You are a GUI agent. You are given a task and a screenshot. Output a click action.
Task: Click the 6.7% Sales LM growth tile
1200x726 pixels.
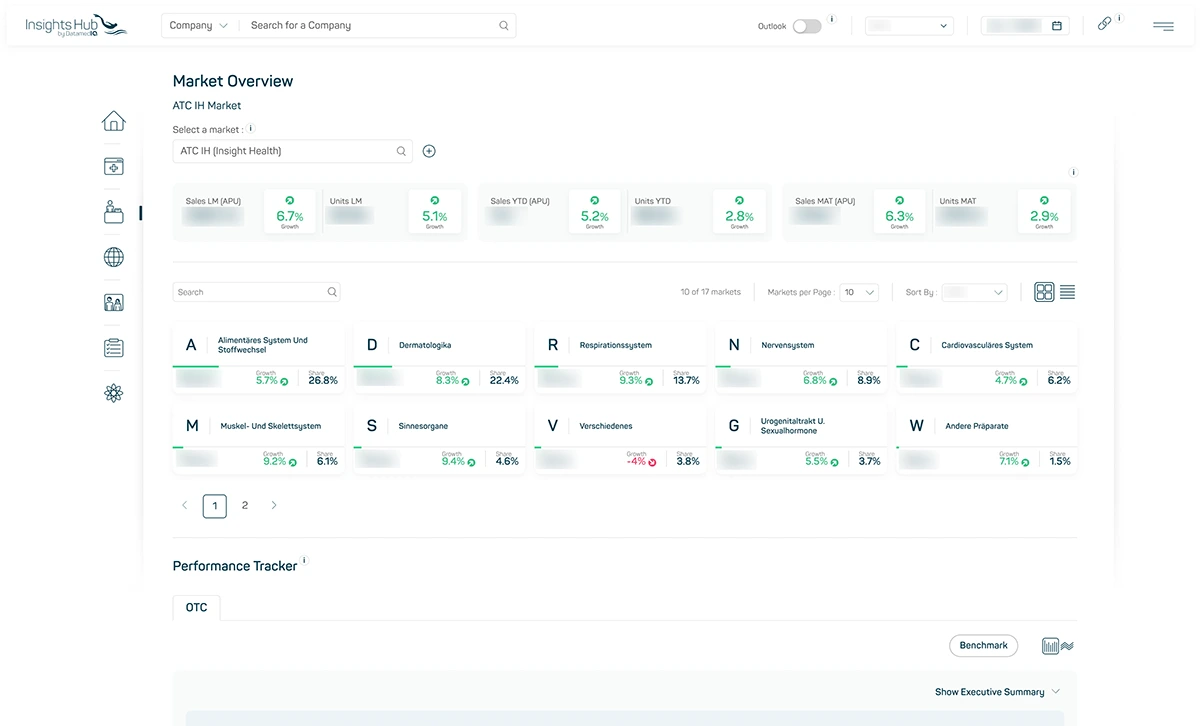tap(290, 212)
